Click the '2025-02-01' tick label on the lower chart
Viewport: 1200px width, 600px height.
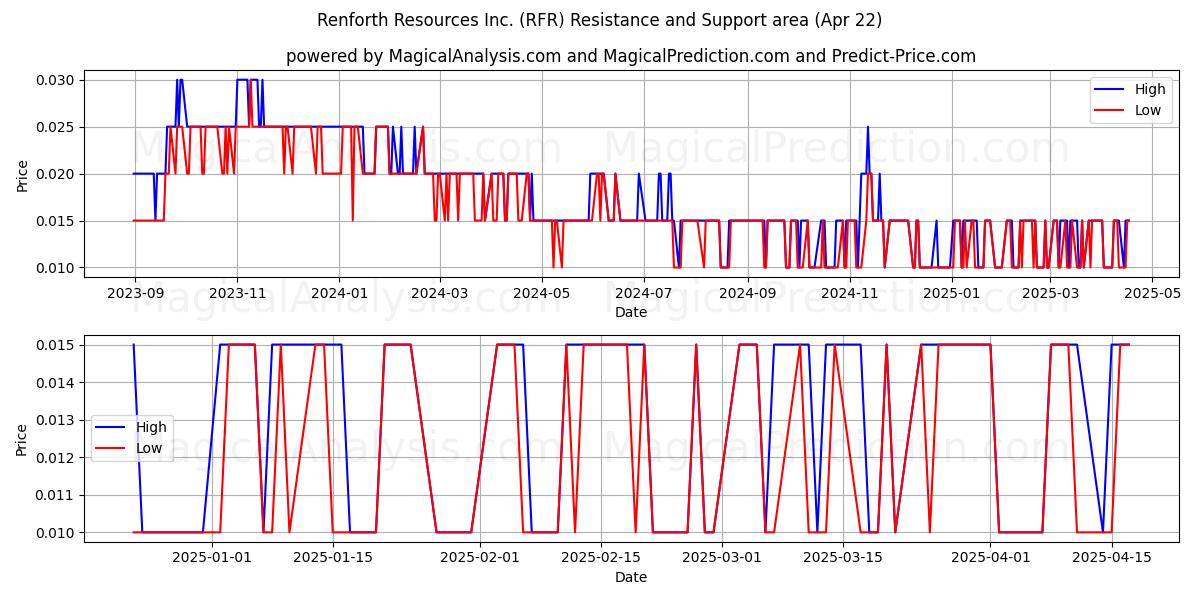point(480,558)
